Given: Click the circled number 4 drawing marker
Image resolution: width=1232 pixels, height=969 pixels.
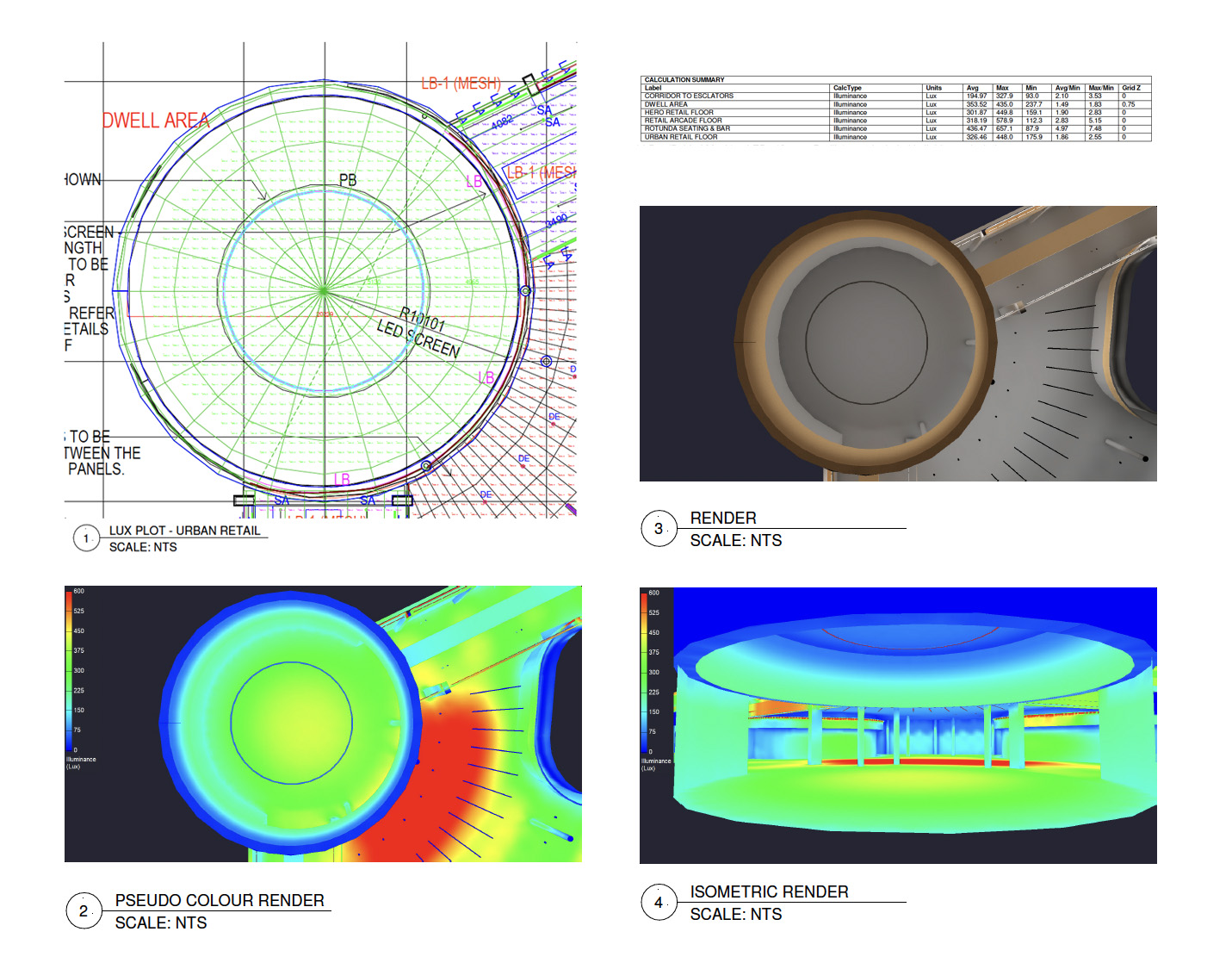Looking at the screenshot, I should coord(659,903).
